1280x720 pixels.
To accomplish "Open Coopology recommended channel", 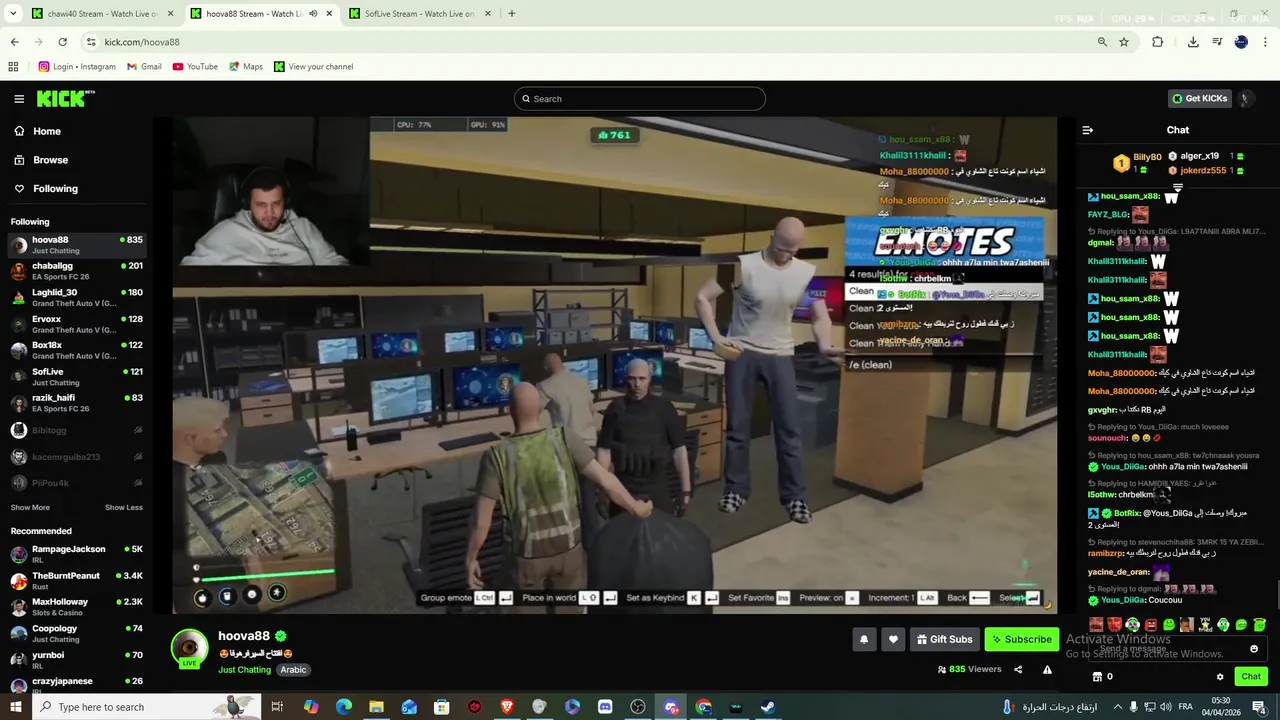I will (x=76, y=634).
